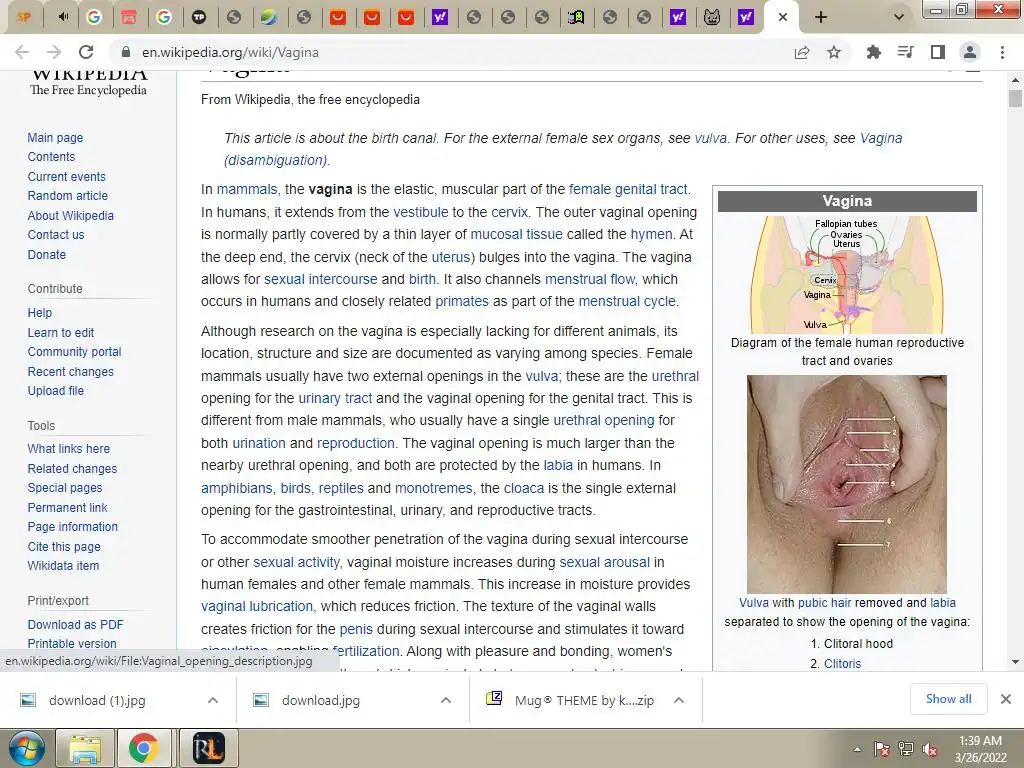Click the page scroll down arrow
This screenshot has width=1024, height=768.
[x=1015, y=662]
